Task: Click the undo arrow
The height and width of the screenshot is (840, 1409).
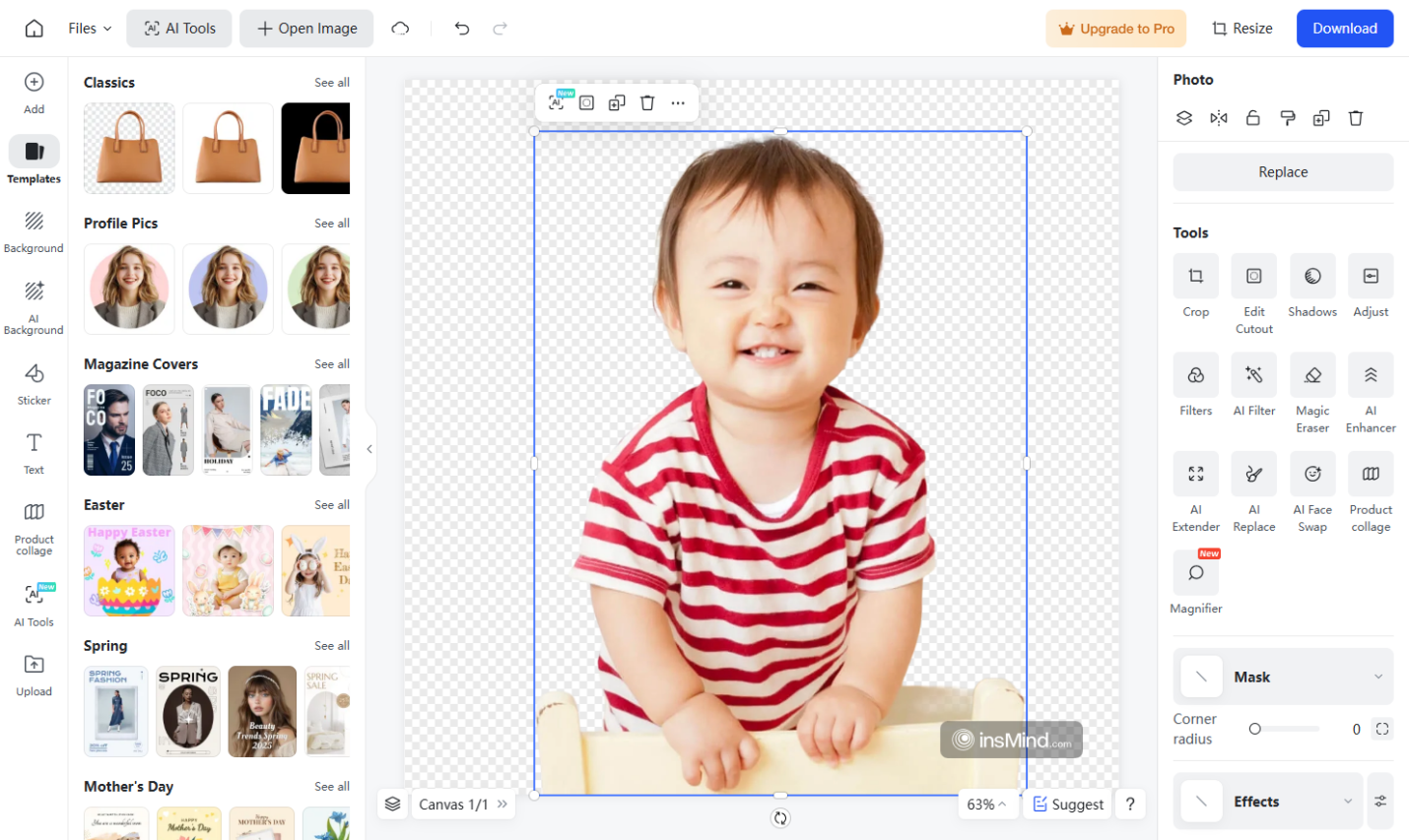Action: point(461,29)
